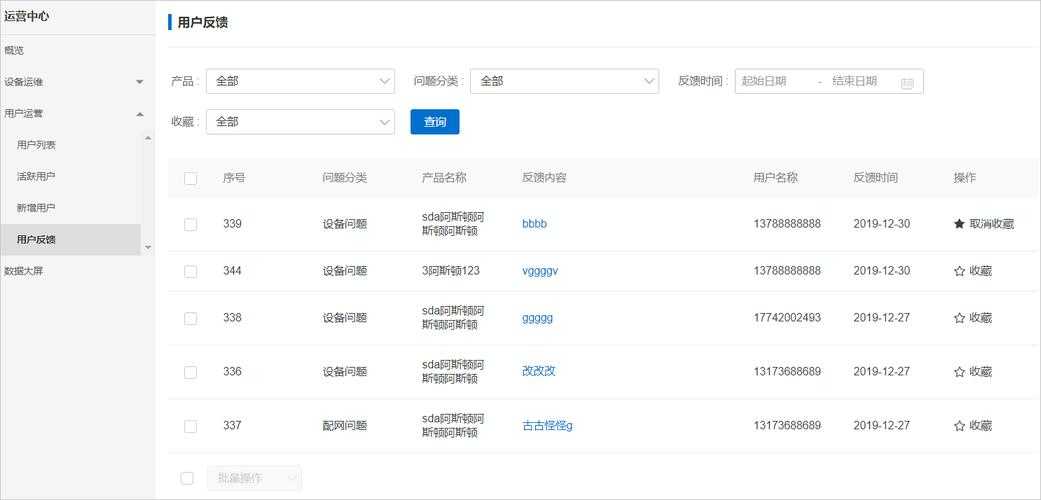
Task: Check the box for row 337
Action: click(x=191, y=426)
